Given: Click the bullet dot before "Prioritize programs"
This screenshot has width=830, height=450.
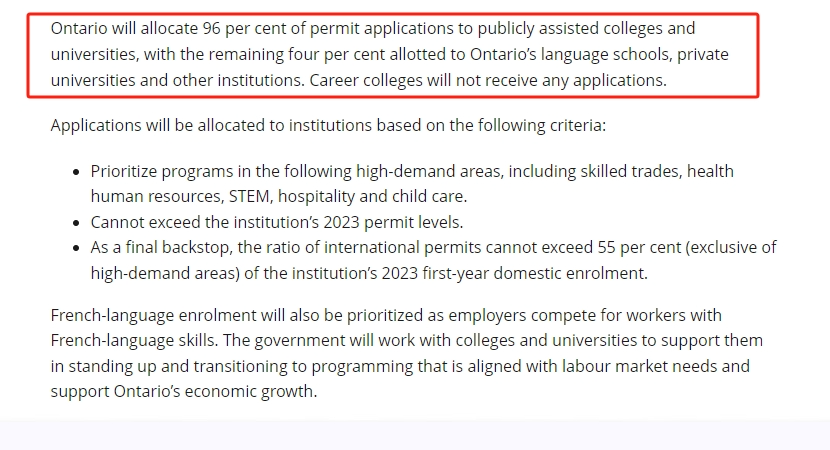Looking at the screenshot, I should click(77, 173).
